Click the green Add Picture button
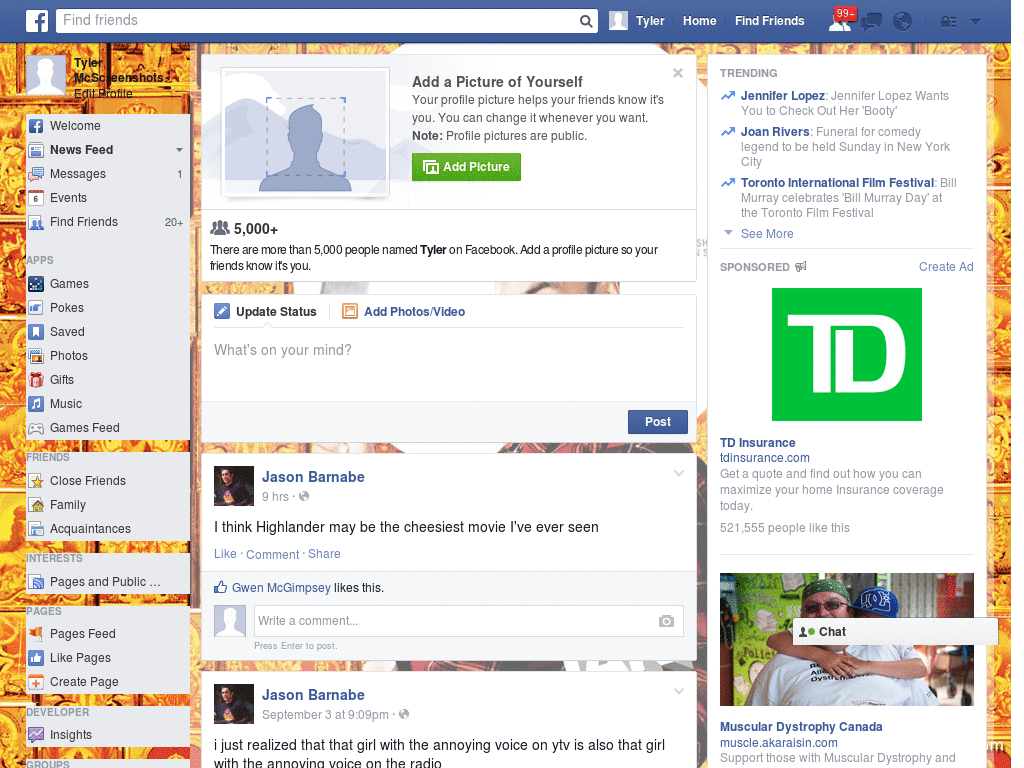 click(x=466, y=167)
